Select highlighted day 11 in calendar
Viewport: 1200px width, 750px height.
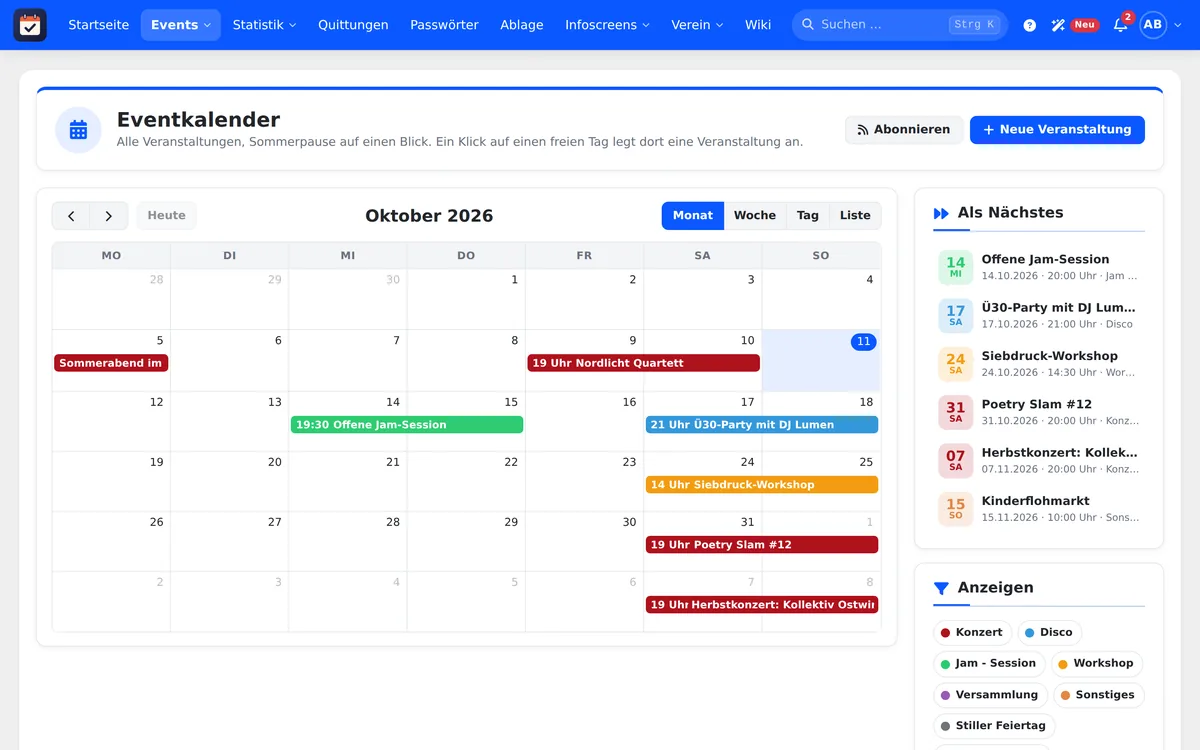(x=821, y=360)
